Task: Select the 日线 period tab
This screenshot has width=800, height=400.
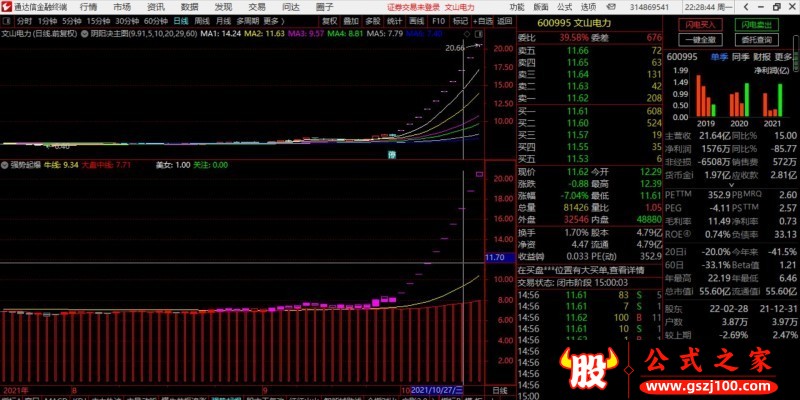Action: (181, 21)
